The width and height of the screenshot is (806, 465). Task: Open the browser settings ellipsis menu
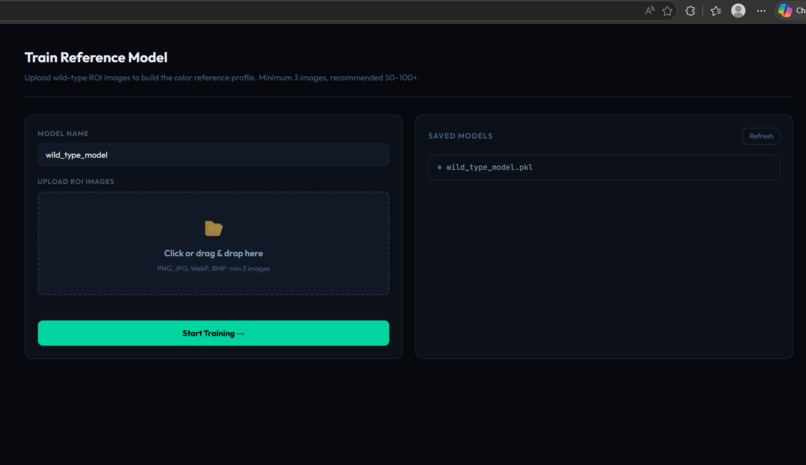point(761,11)
